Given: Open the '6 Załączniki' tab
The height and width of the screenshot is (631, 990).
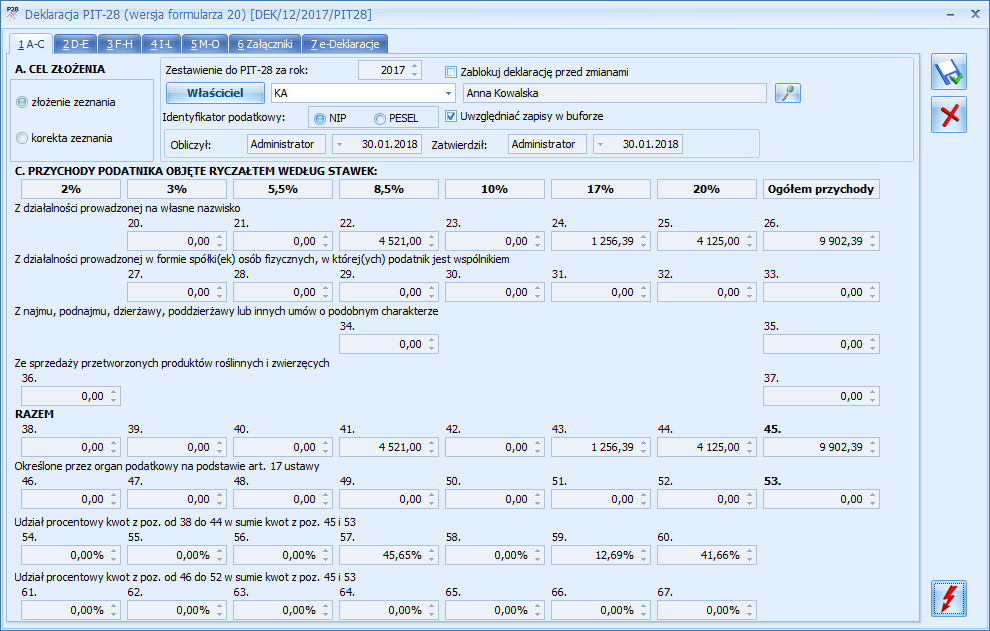Looking at the screenshot, I should click(265, 44).
